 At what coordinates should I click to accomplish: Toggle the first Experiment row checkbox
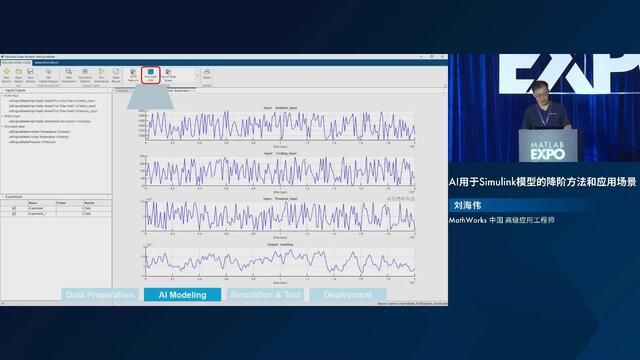click(x=14, y=208)
